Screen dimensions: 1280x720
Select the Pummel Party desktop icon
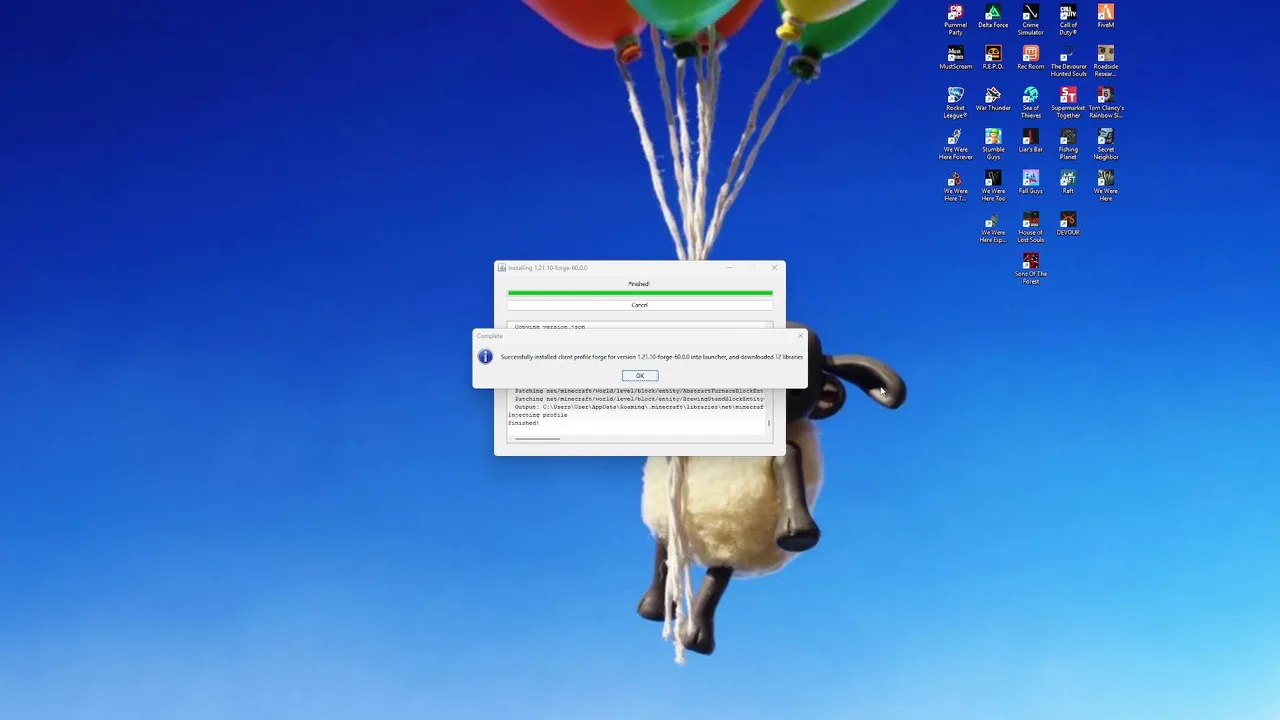(x=955, y=20)
